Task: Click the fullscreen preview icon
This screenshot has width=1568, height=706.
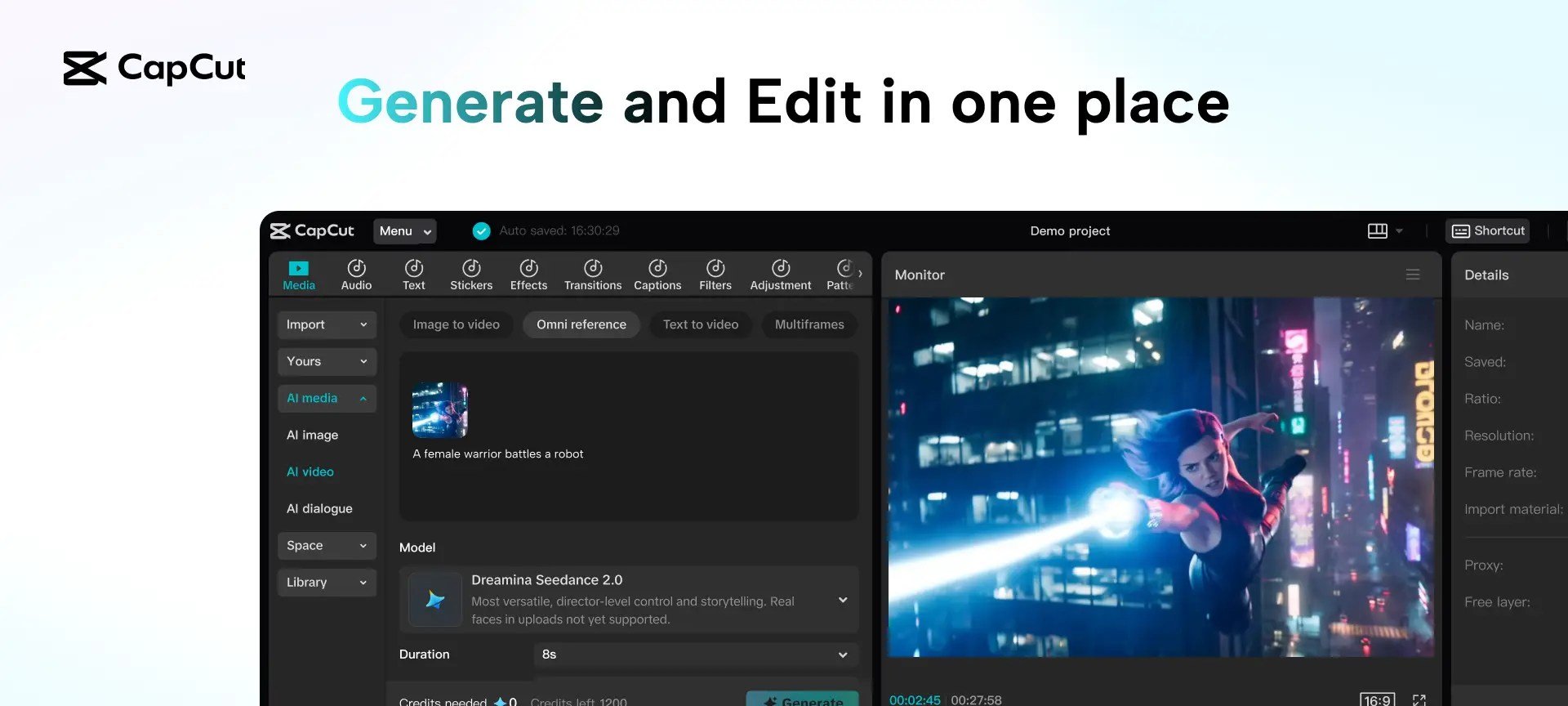Action: (1419, 699)
